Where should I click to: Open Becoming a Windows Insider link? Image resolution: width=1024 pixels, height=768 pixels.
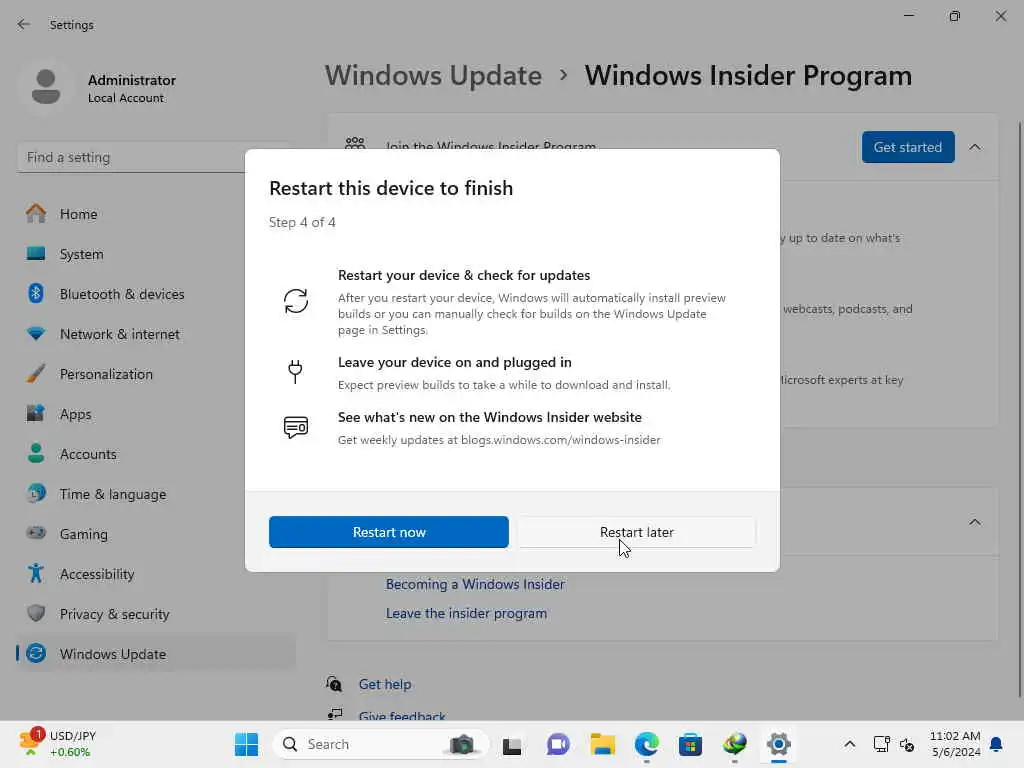coord(475,584)
